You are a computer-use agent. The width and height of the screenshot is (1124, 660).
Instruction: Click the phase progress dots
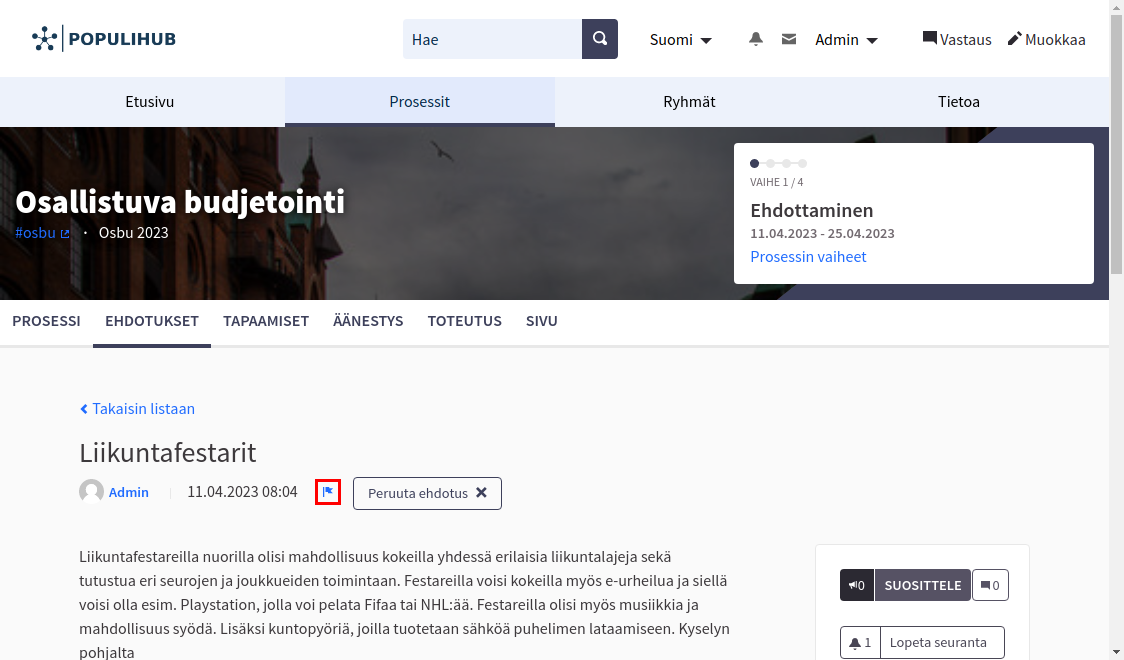pos(778,163)
